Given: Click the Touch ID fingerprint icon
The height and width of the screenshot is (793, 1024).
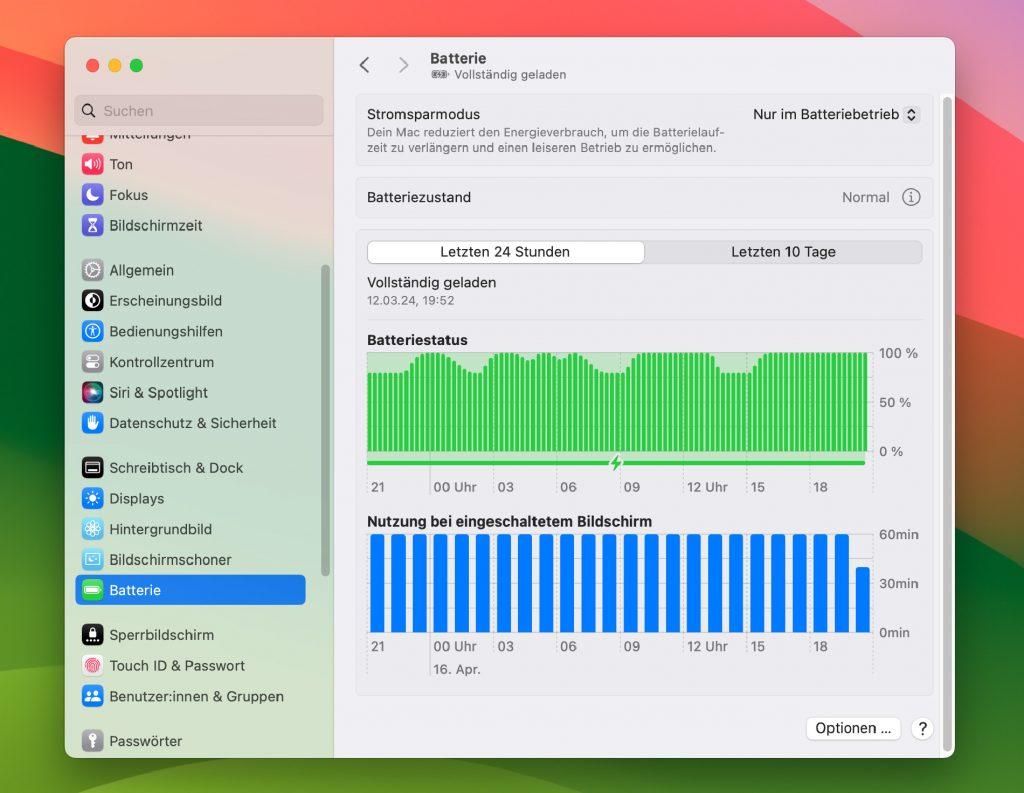Looking at the screenshot, I should click(92, 666).
